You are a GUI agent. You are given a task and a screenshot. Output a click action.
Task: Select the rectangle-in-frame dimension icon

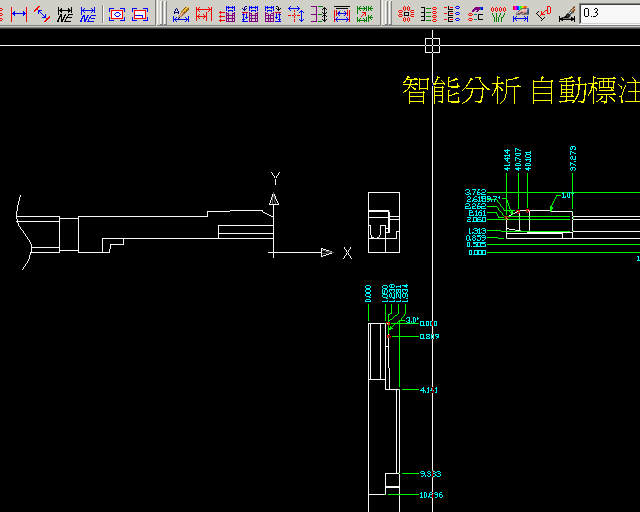pos(140,15)
